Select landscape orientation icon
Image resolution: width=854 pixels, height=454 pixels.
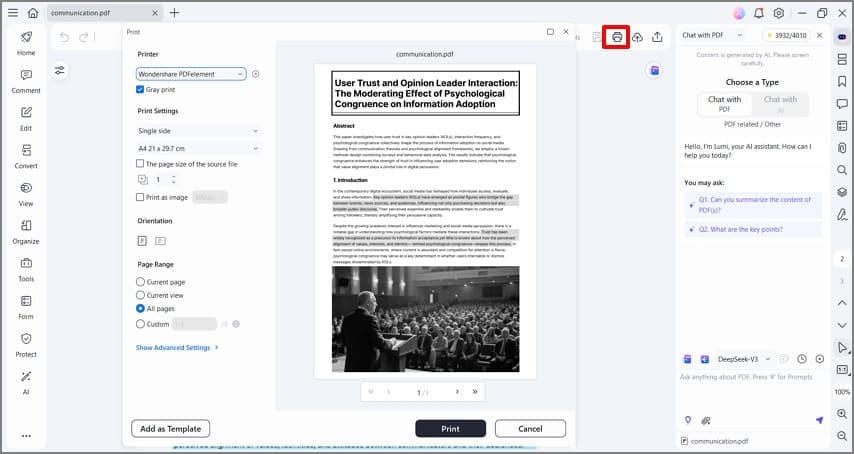coord(160,241)
